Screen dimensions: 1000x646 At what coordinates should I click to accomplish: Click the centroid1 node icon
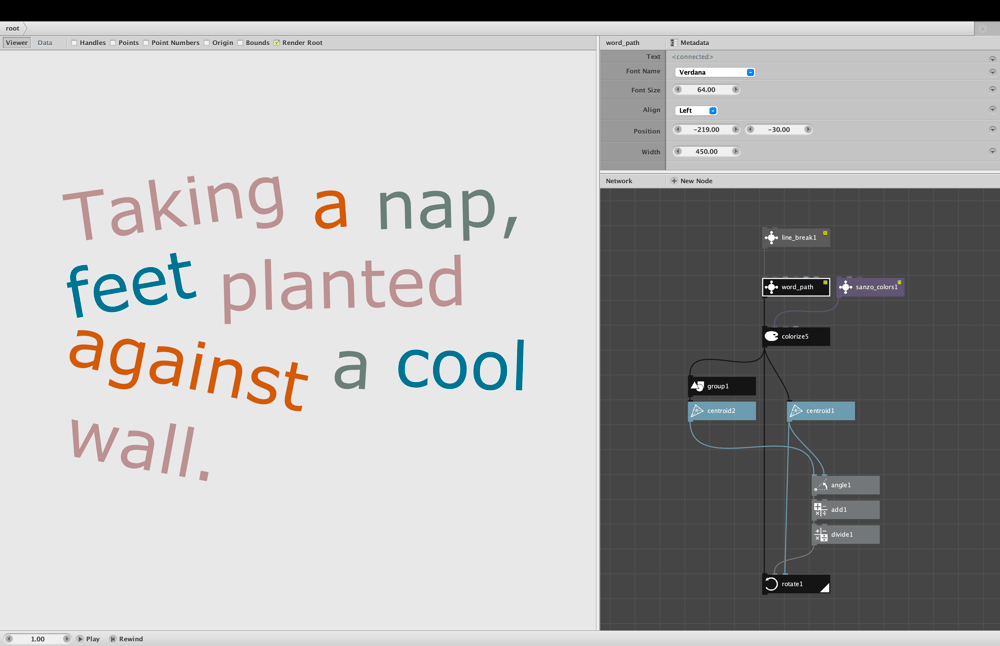[796, 411]
